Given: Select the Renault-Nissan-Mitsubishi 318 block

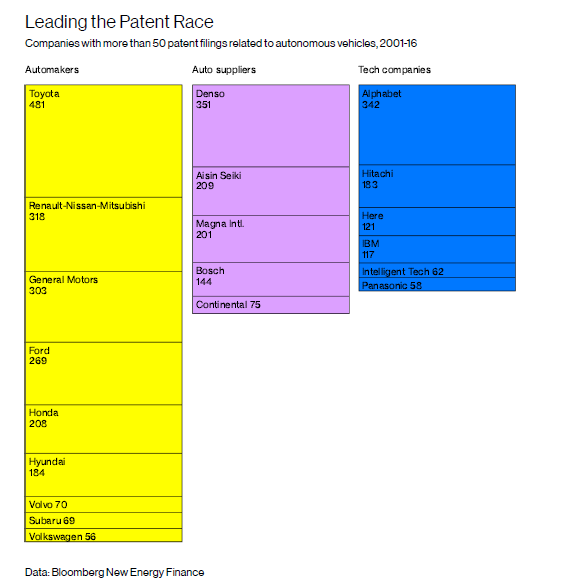Looking at the screenshot, I should (103, 235).
